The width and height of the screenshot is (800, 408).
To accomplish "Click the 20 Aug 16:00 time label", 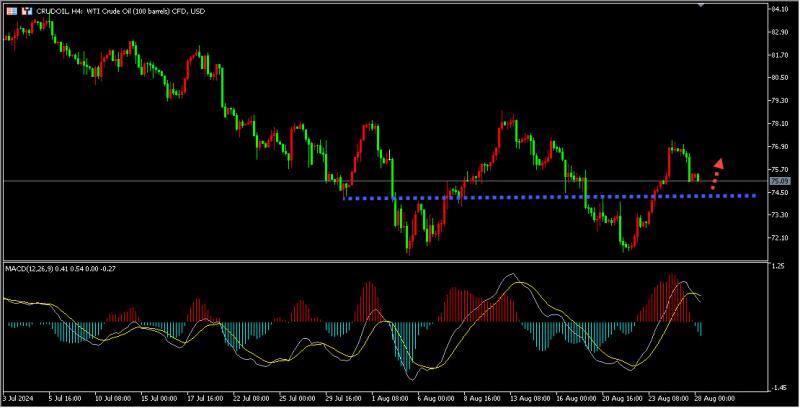I will (622, 398).
